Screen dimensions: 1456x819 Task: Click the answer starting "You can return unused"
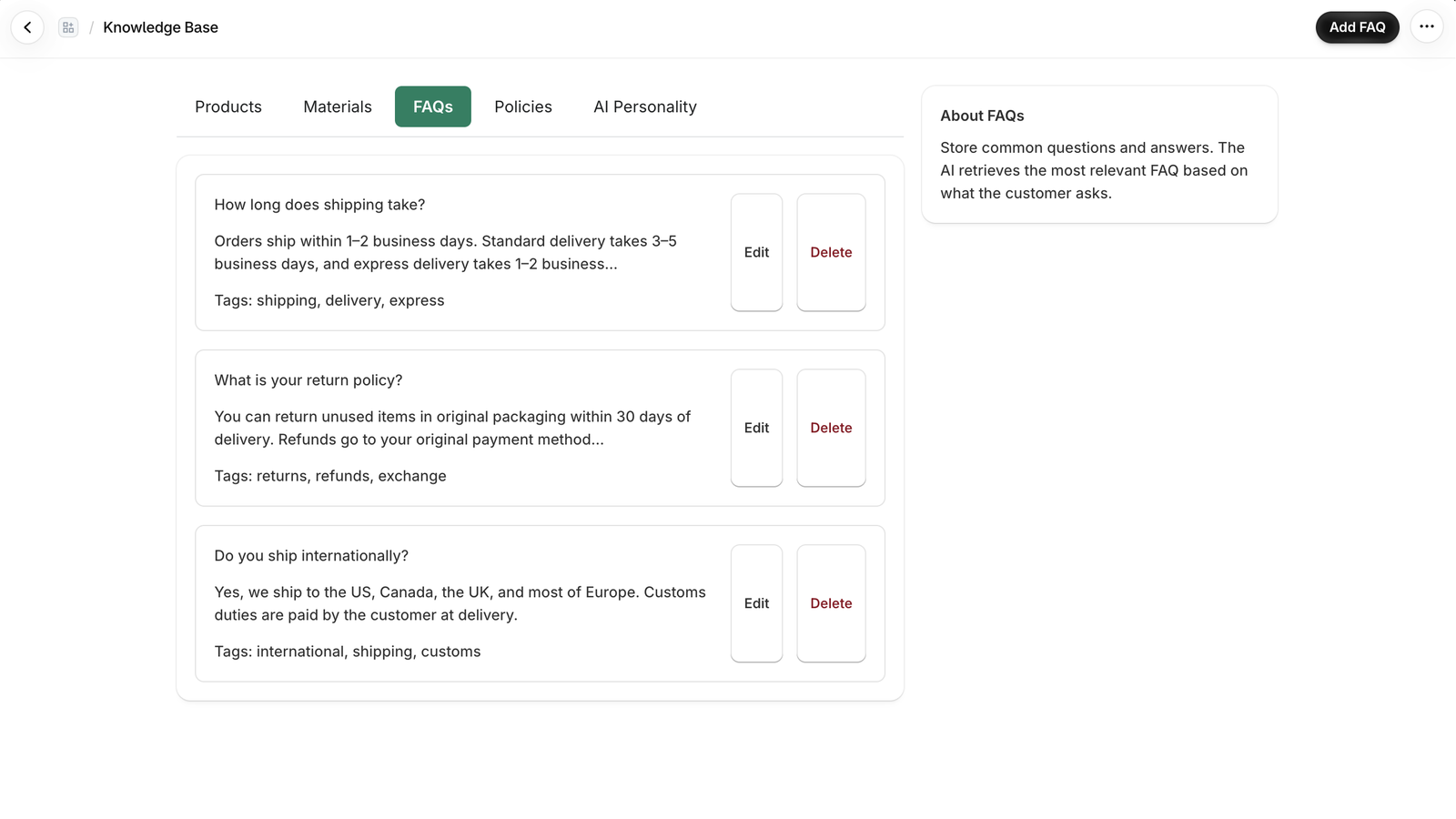pyautogui.click(x=452, y=428)
